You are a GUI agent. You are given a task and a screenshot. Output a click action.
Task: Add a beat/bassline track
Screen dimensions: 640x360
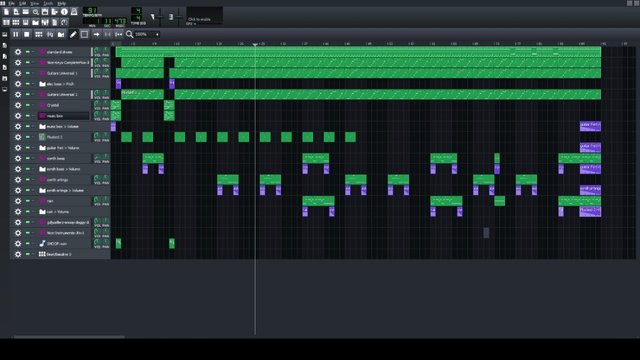click(38, 34)
